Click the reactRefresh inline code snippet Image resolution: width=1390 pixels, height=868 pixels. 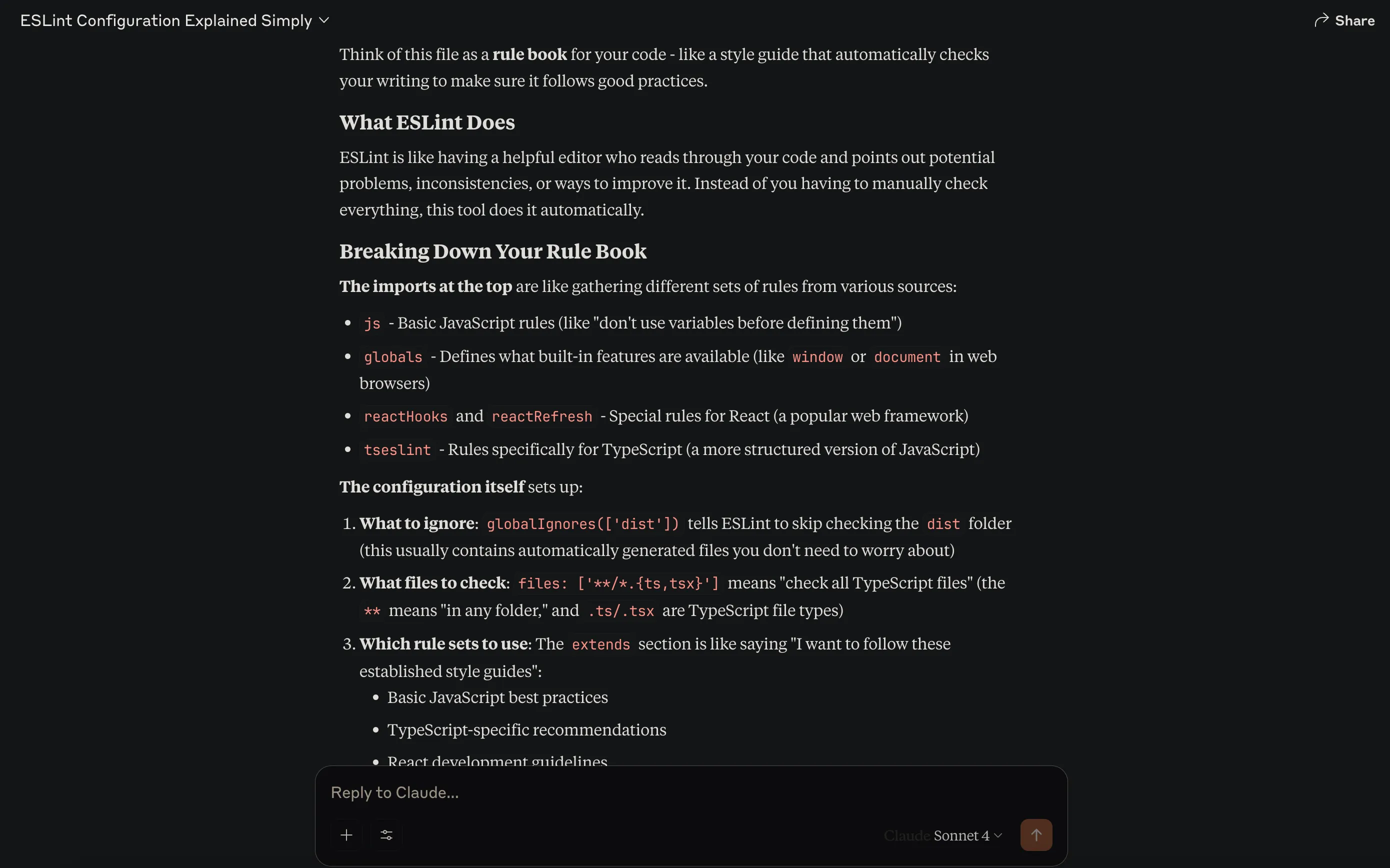[x=542, y=416]
